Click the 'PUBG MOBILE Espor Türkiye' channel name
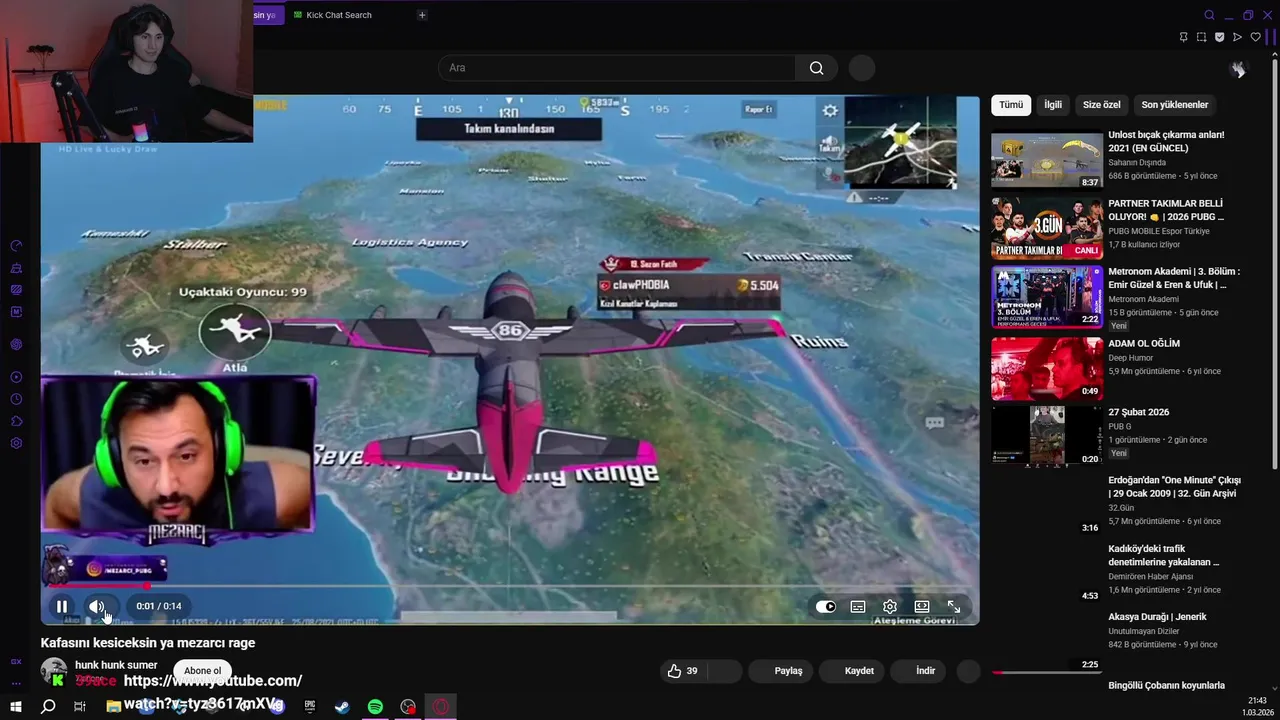The image size is (1280, 720). pos(1159,231)
